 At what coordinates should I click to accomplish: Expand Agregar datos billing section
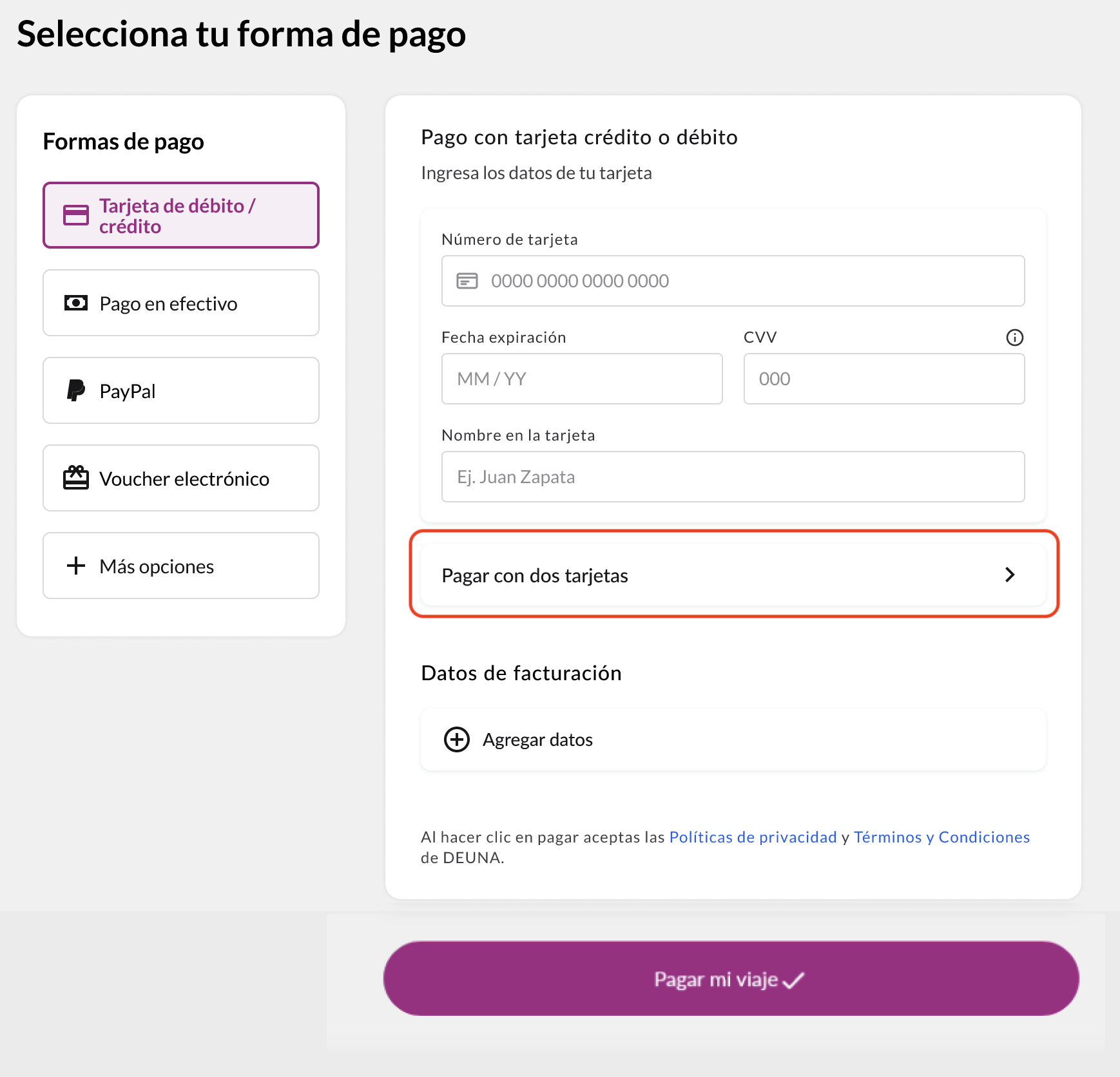(x=733, y=739)
